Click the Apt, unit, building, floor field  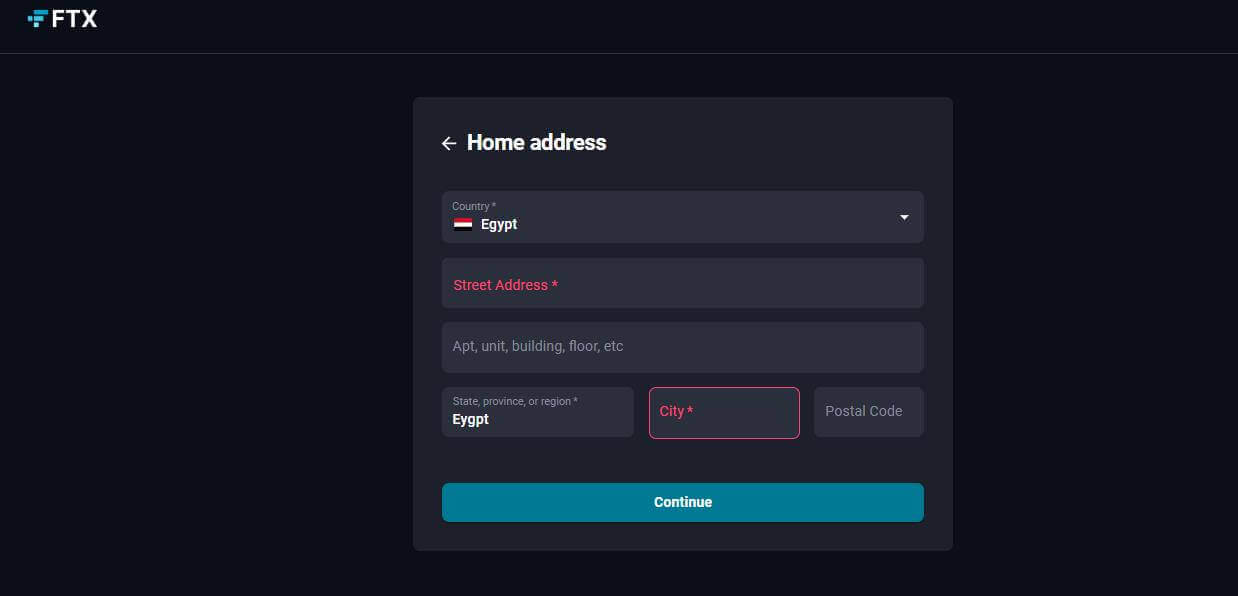tap(683, 347)
